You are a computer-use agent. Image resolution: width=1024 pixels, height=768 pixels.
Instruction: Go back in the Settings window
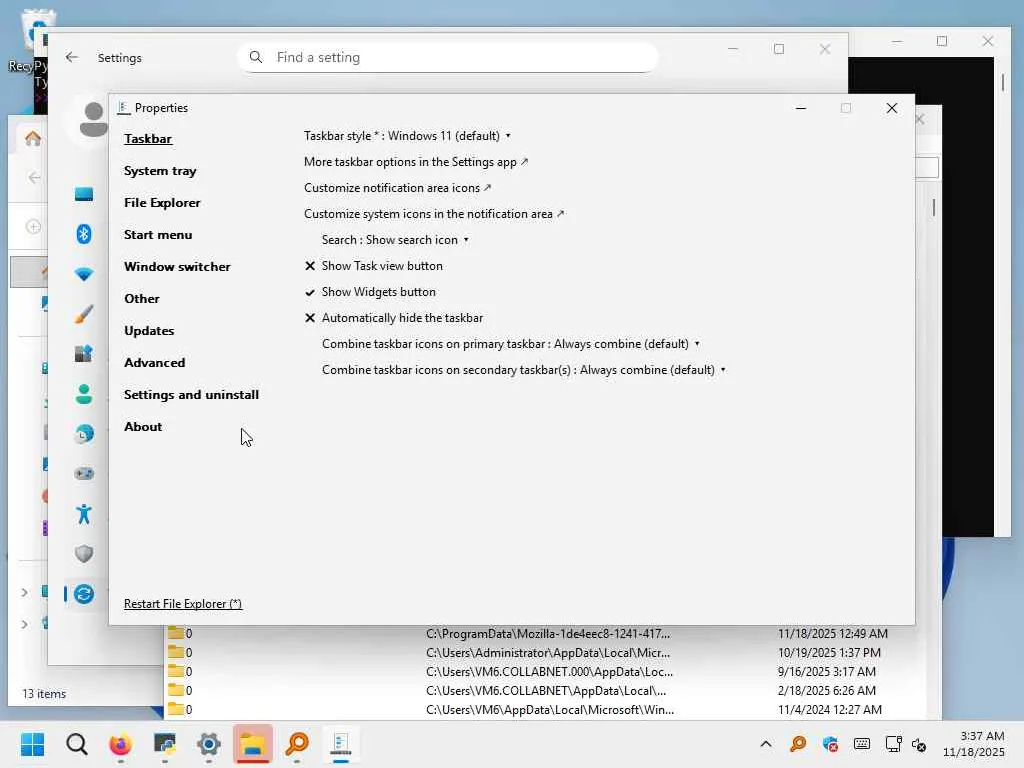[x=72, y=57]
